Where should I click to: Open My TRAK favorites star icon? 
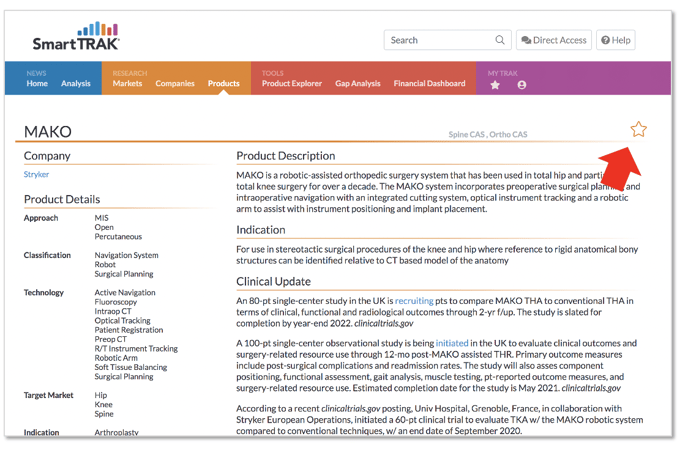click(495, 85)
